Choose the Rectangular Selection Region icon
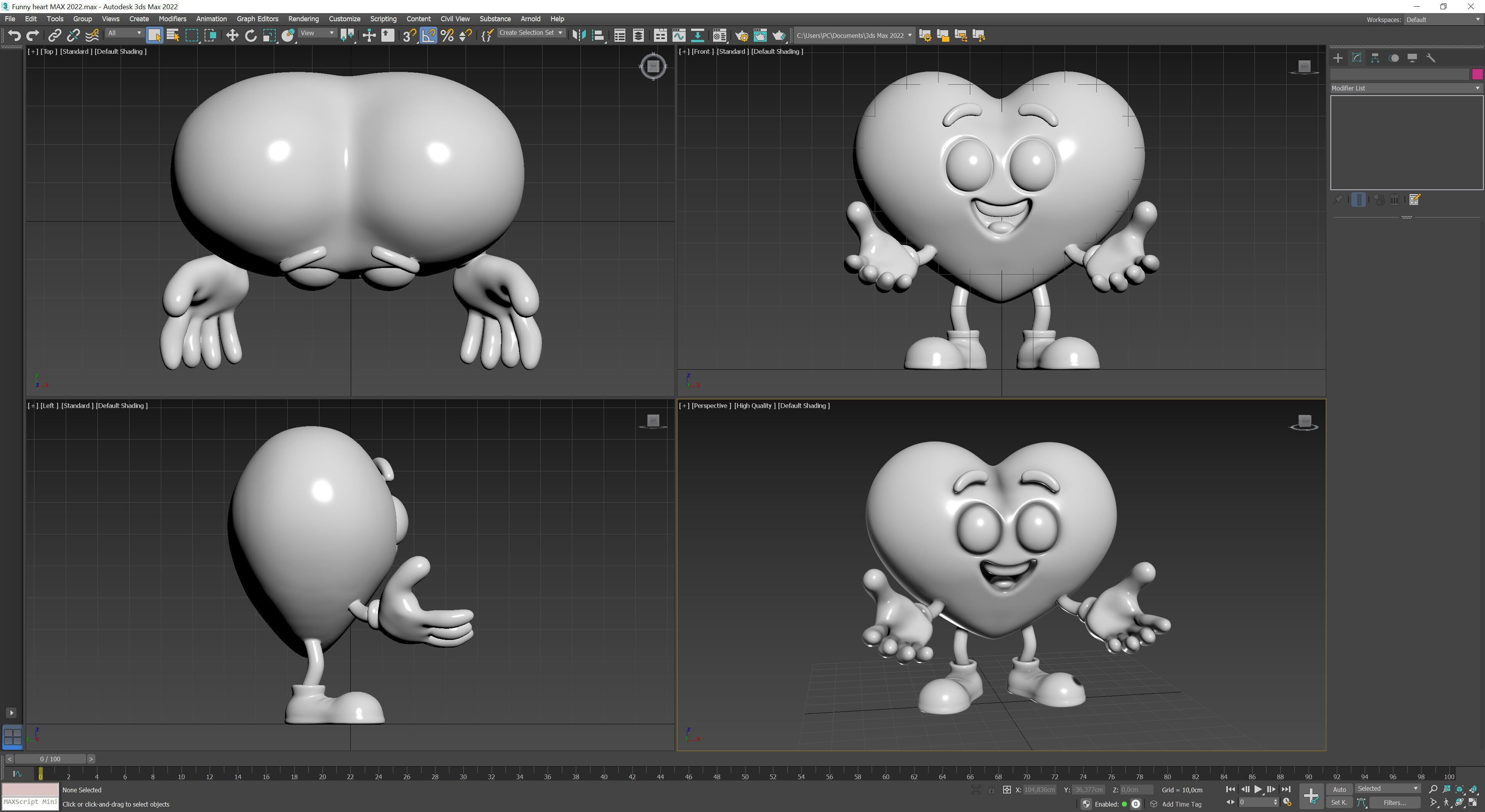 (x=191, y=36)
